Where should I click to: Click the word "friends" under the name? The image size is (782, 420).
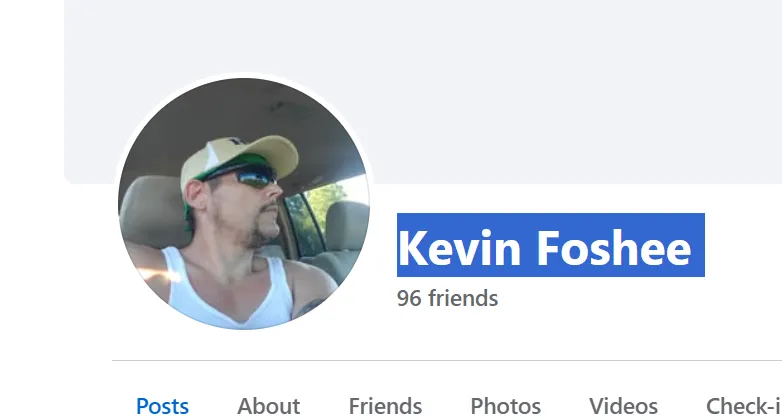tap(463, 298)
